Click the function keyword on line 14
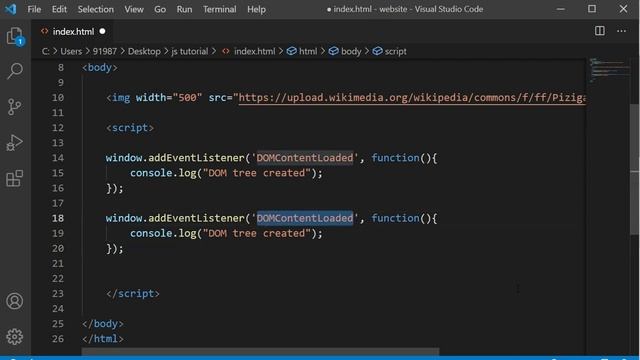This screenshot has height=360, width=640. 395,158
